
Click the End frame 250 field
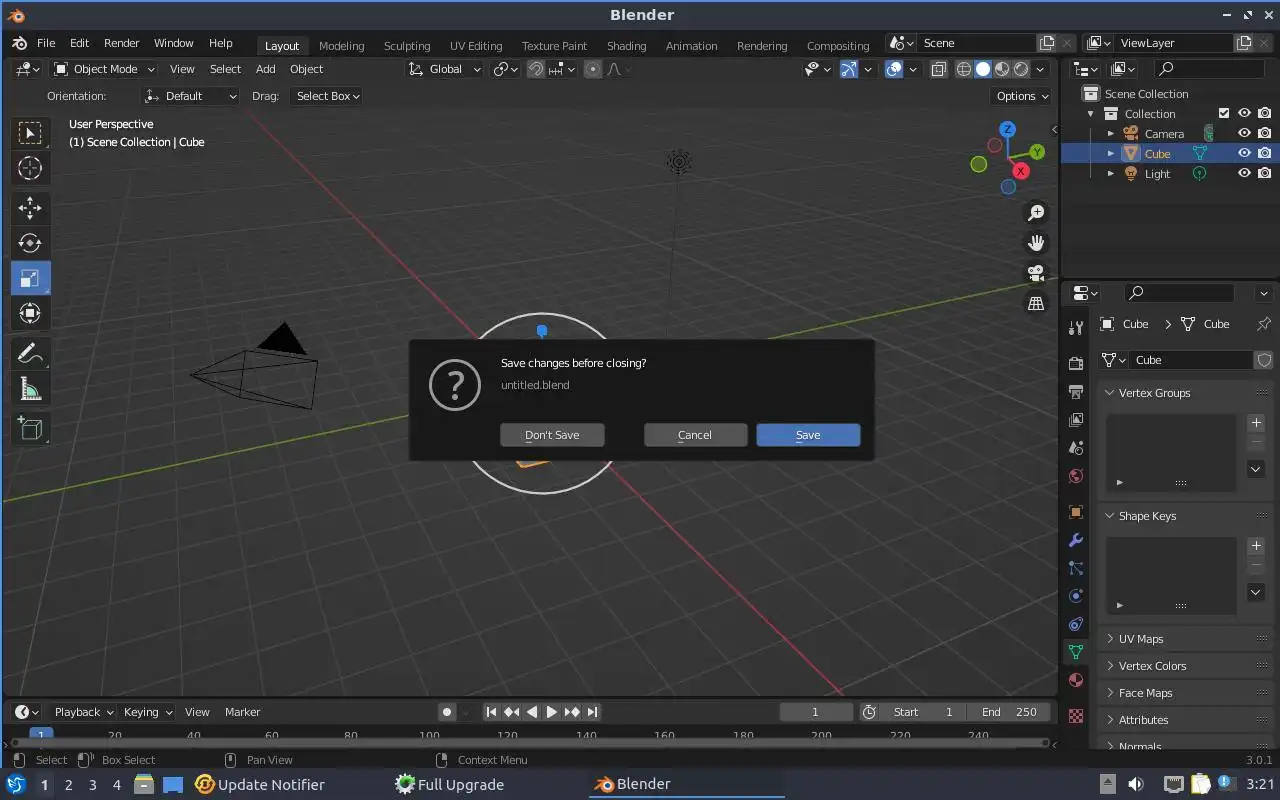click(1009, 712)
